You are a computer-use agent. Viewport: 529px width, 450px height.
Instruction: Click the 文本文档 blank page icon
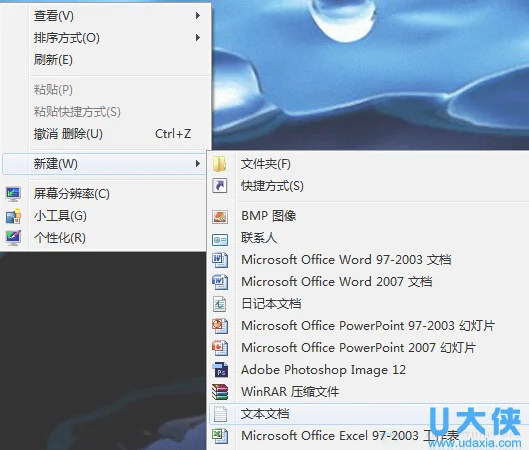tap(220, 414)
